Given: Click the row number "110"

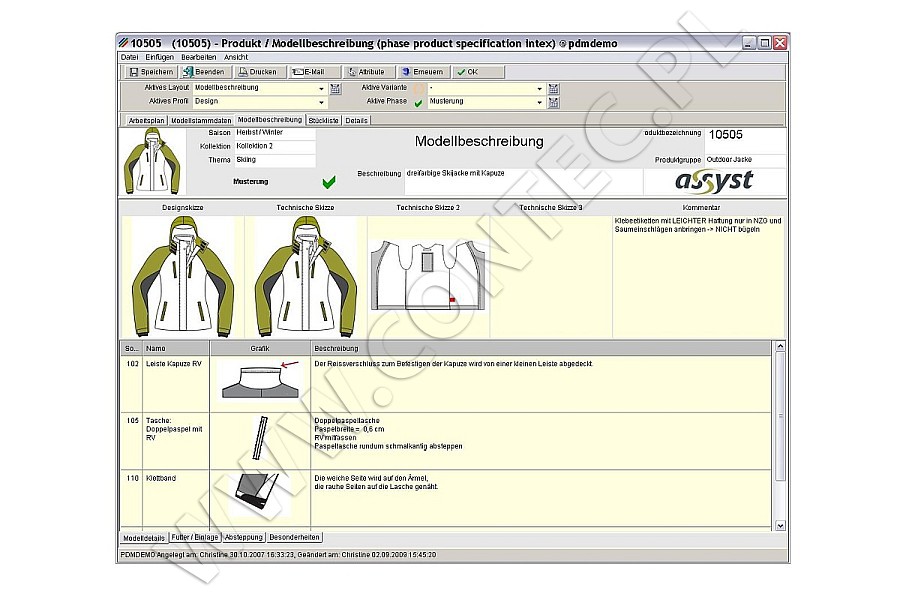Looking at the screenshot, I should coord(133,478).
